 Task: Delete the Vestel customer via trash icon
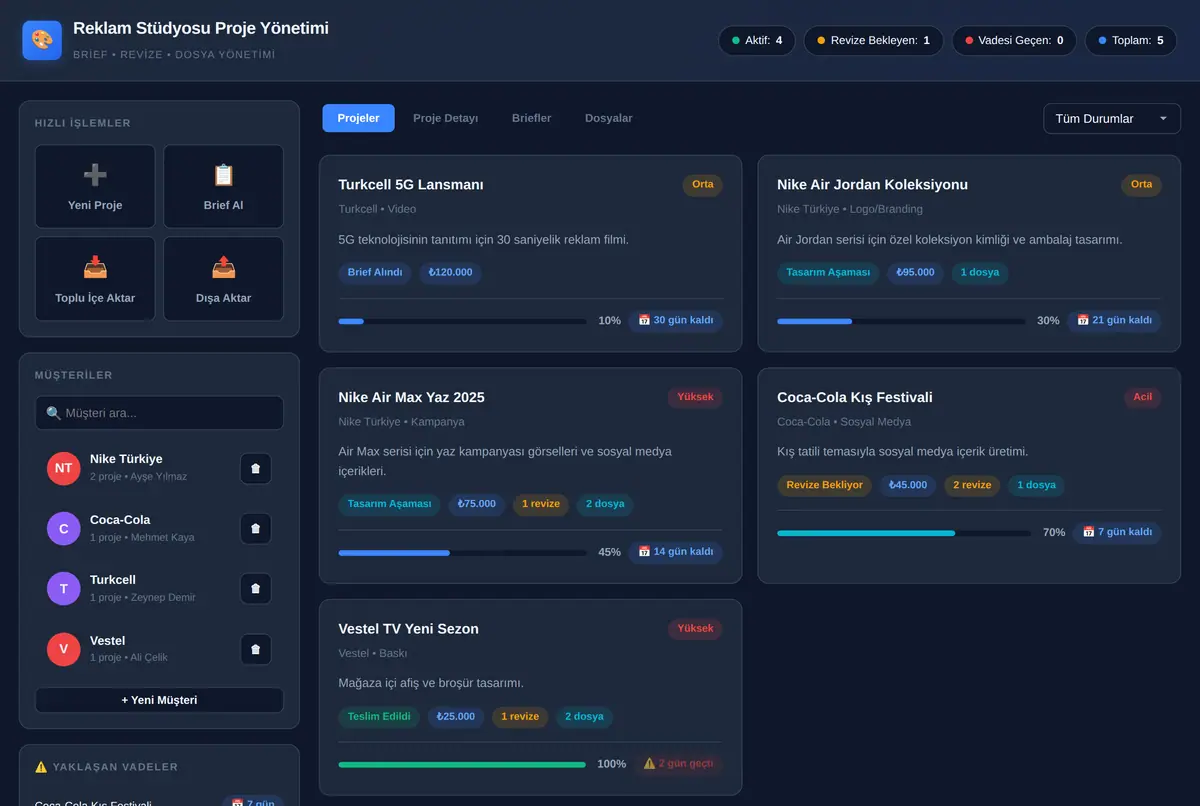(255, 649)
